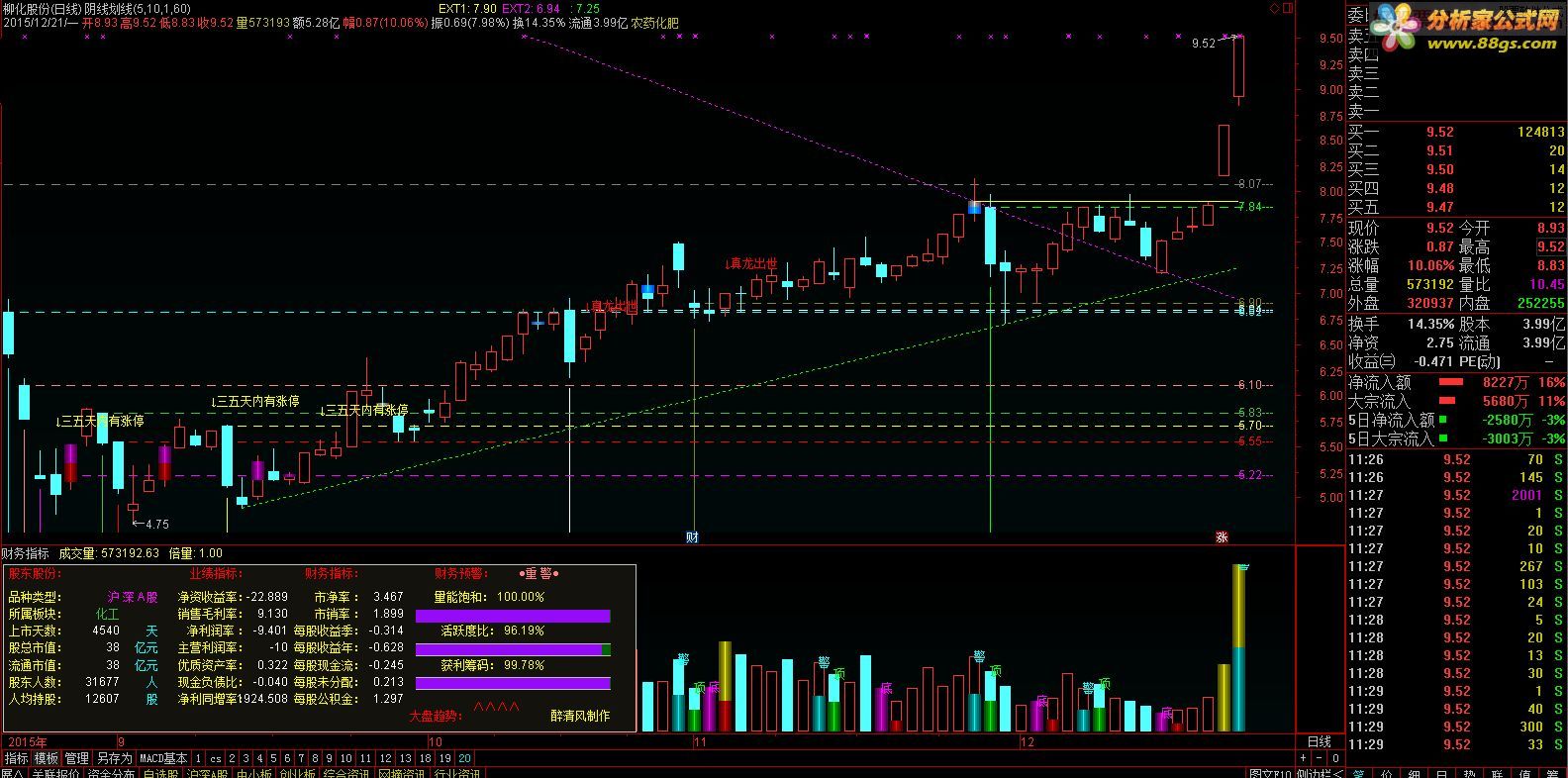
Task: Click the 涨 marker on time axis
Action: point(1222,537)
